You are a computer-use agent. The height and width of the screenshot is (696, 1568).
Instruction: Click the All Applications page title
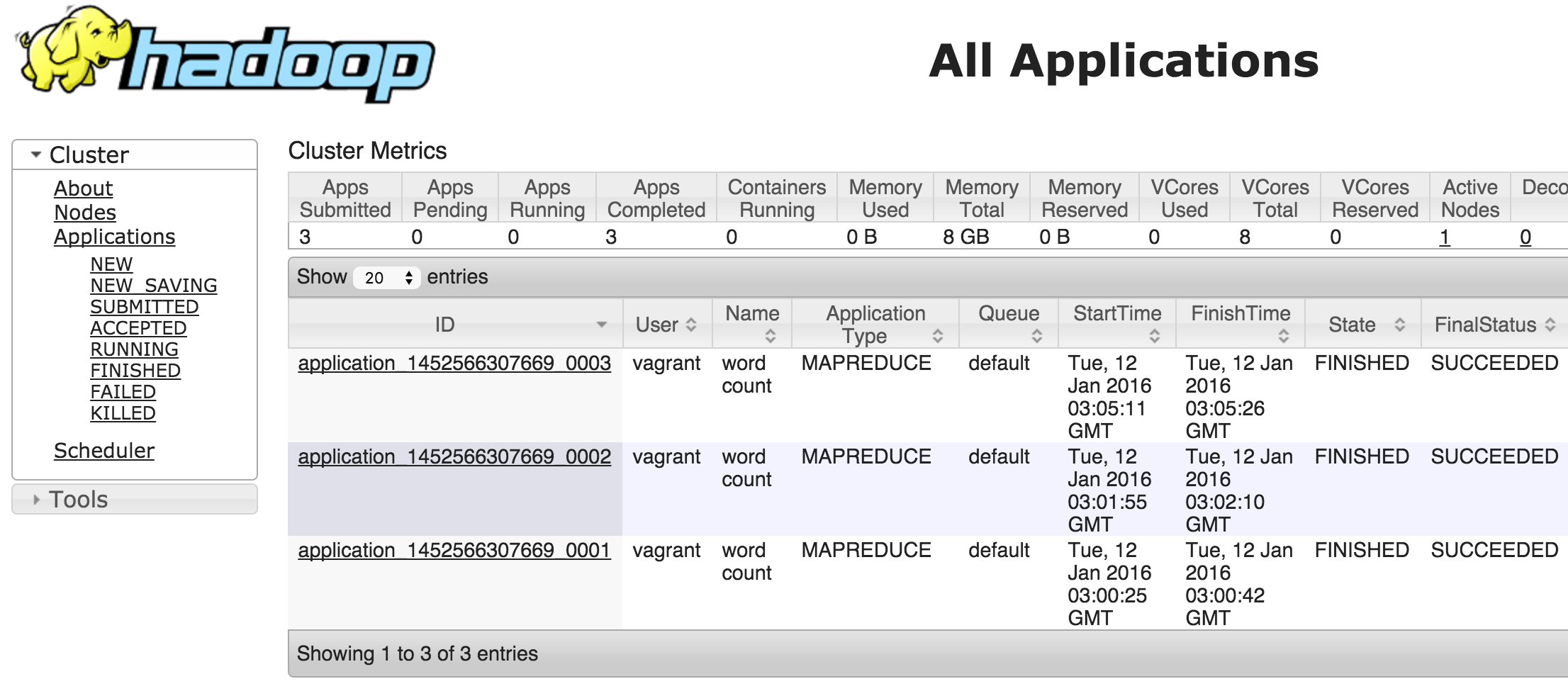tap(1124, 61)
